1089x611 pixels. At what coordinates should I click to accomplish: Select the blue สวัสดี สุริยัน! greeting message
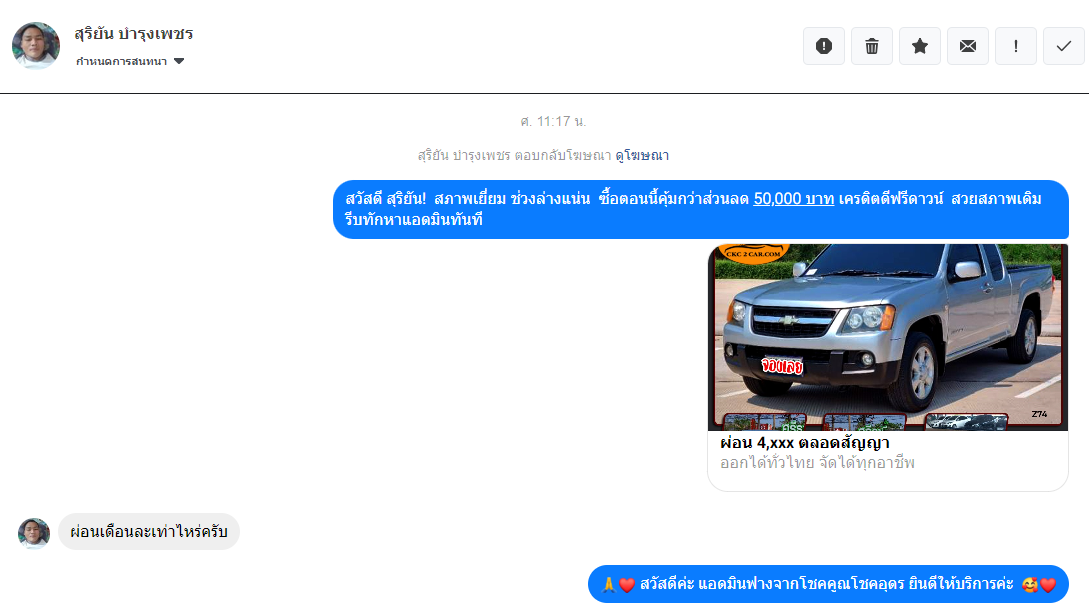tap(700, 209)
